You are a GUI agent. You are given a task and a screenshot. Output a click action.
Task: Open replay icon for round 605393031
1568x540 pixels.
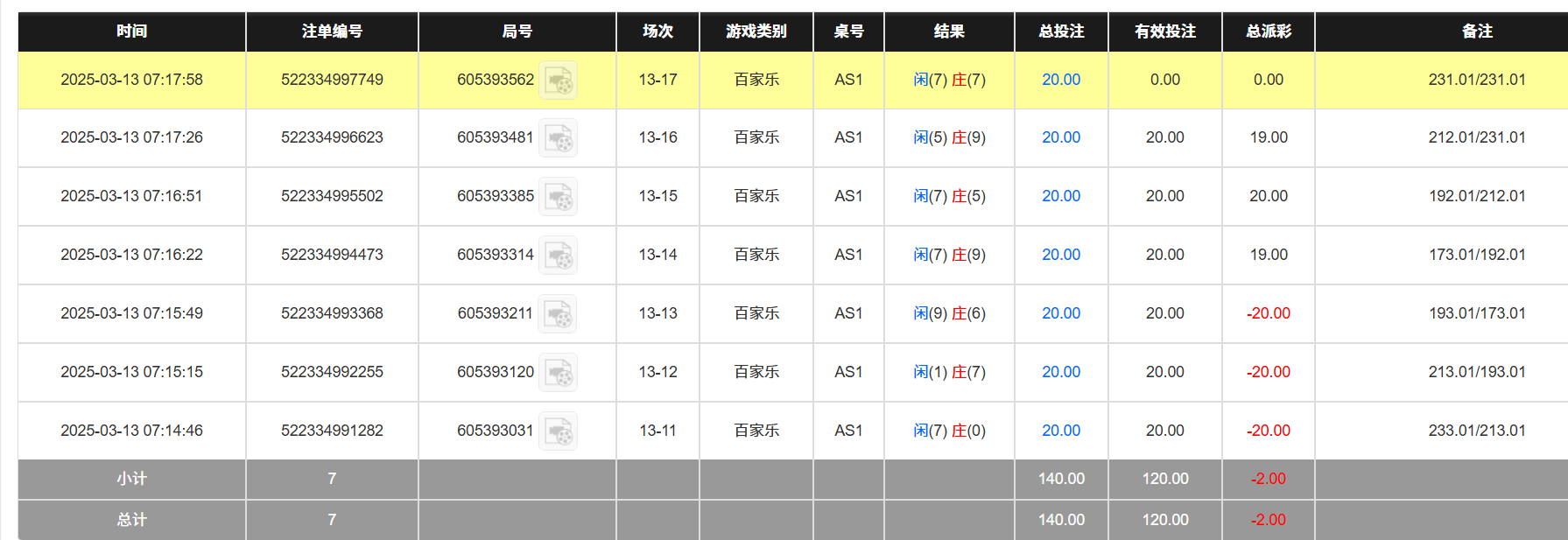click(x=558, y=431)
